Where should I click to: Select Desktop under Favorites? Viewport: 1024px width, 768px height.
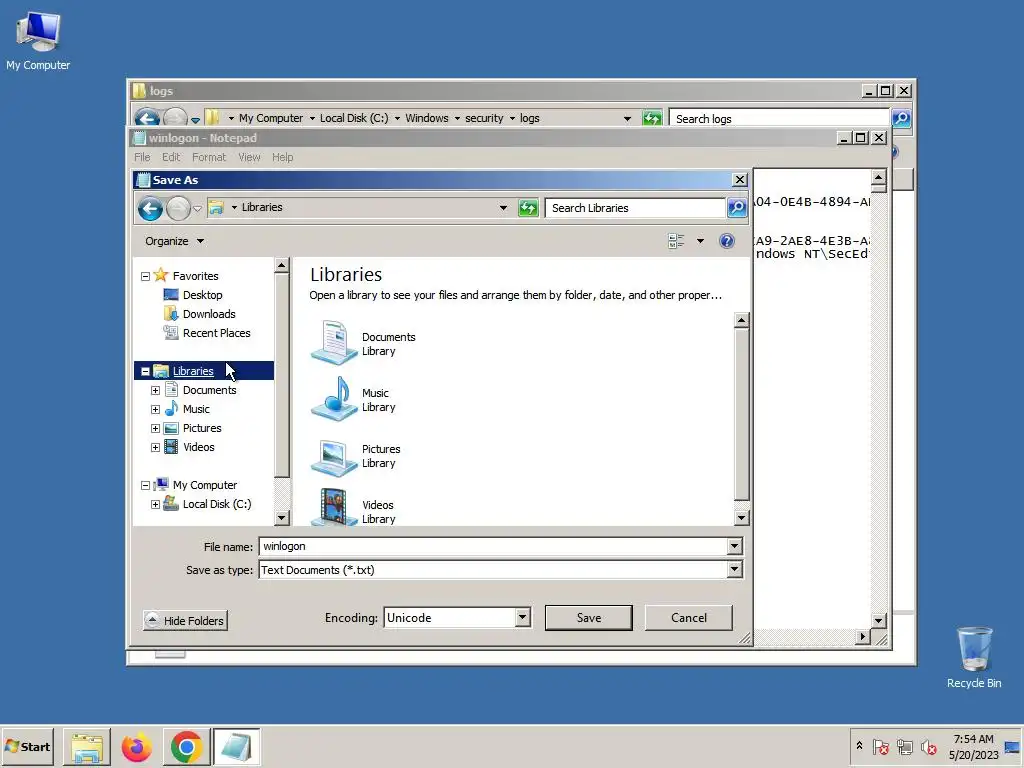click(202, 295)
